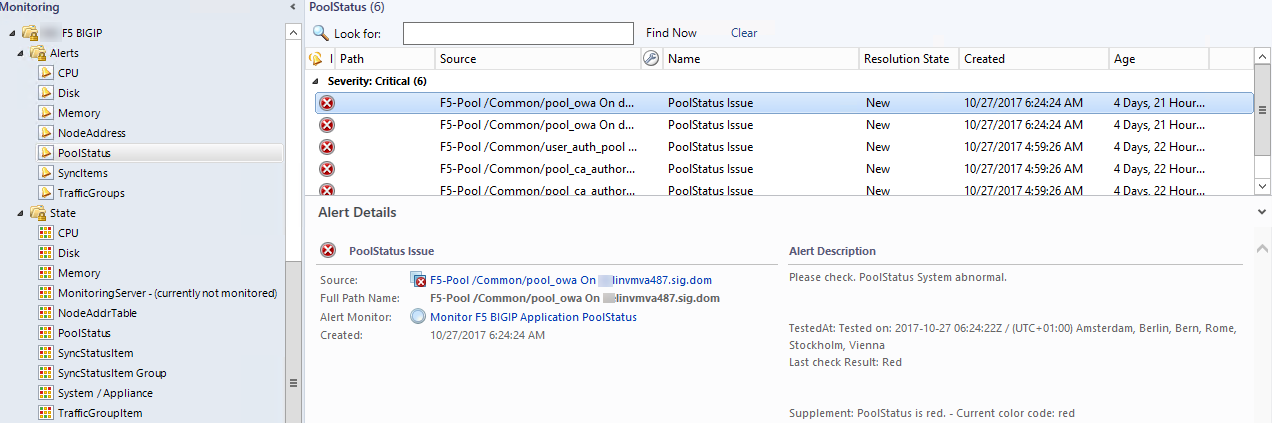Click the SyncItems alert view icon
The height and width of the screenshot is (423, 1272).
pos(46,173)
